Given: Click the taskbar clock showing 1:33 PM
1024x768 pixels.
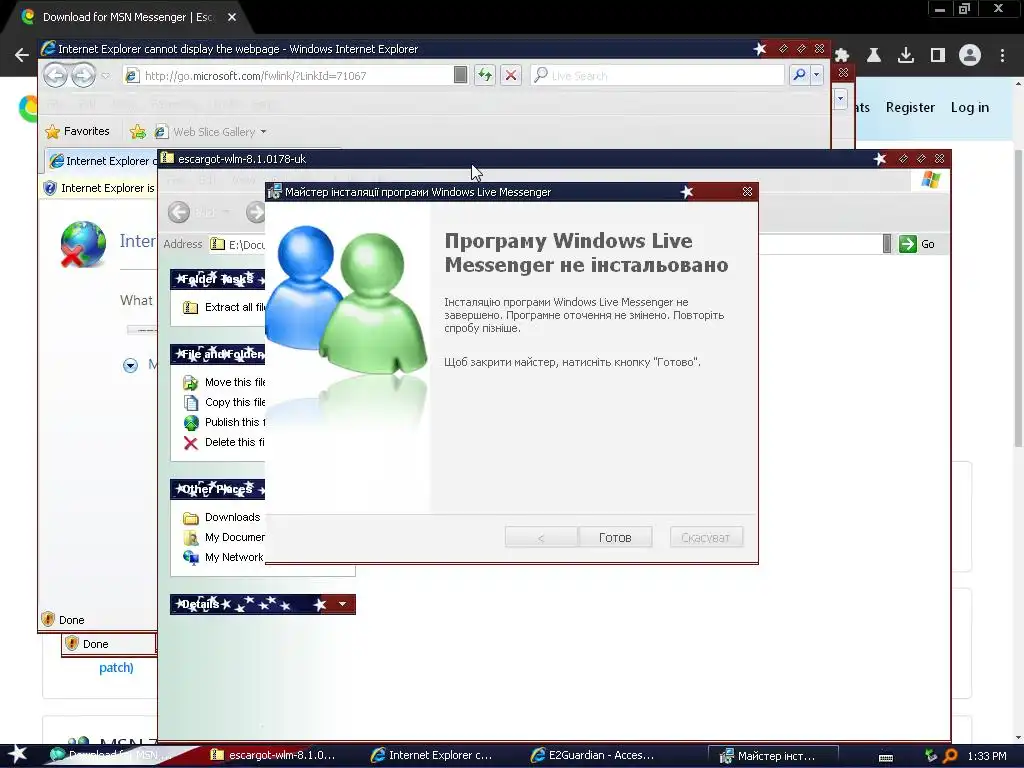Looking at the screenshot, I should pyautogui.click(x=987, y=756).
